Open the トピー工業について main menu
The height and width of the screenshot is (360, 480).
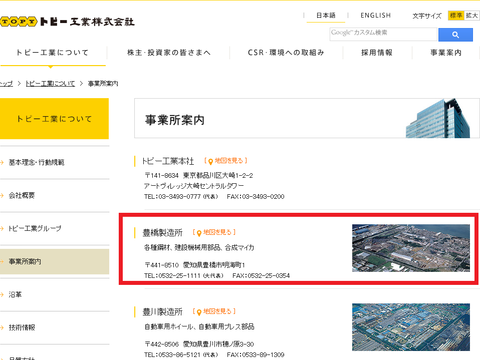[53, 53]
